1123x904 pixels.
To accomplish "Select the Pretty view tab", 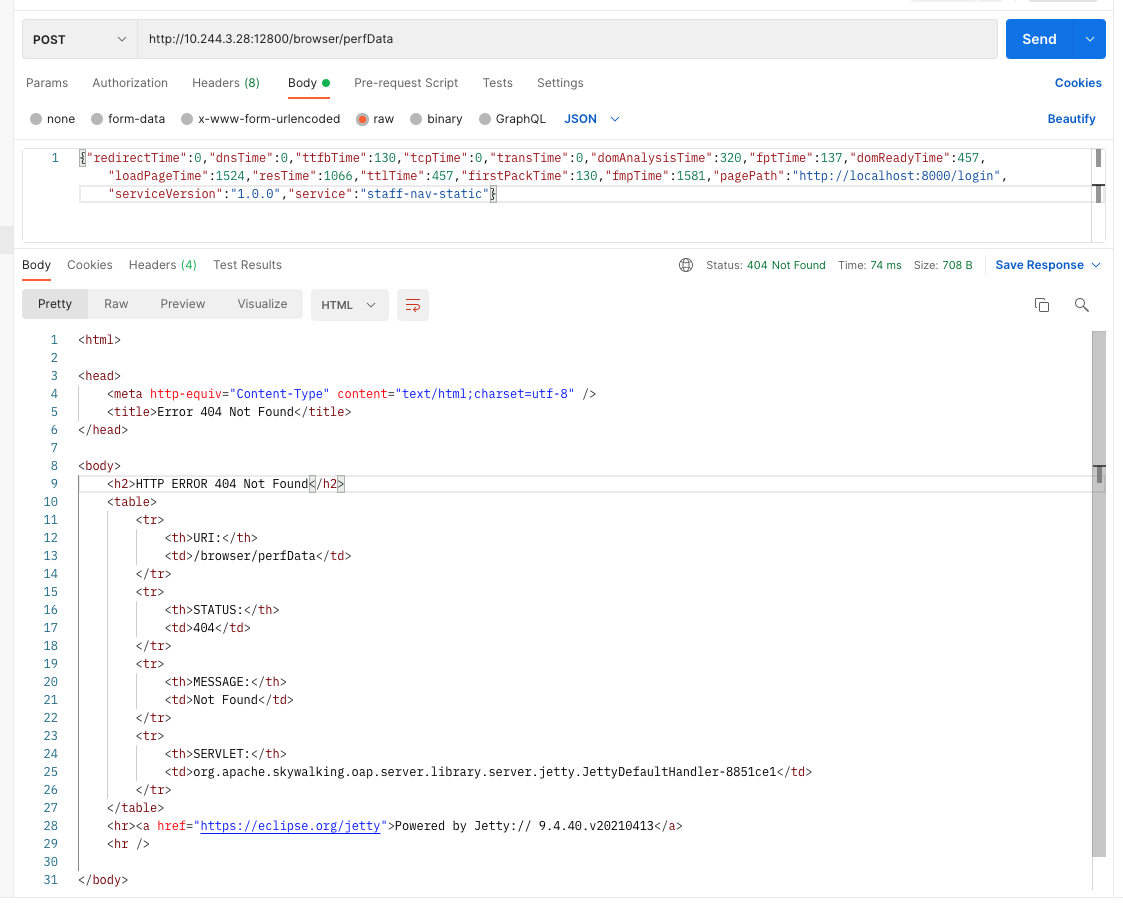I will 55,304.
